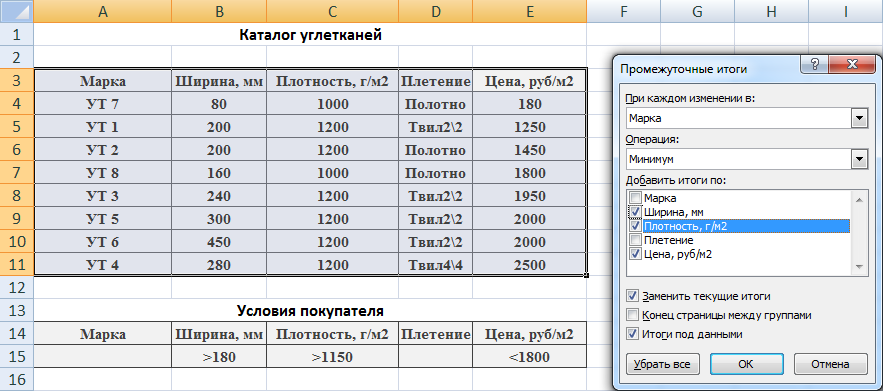Click the '>180' criteria cell

click(x=219, y=357)
